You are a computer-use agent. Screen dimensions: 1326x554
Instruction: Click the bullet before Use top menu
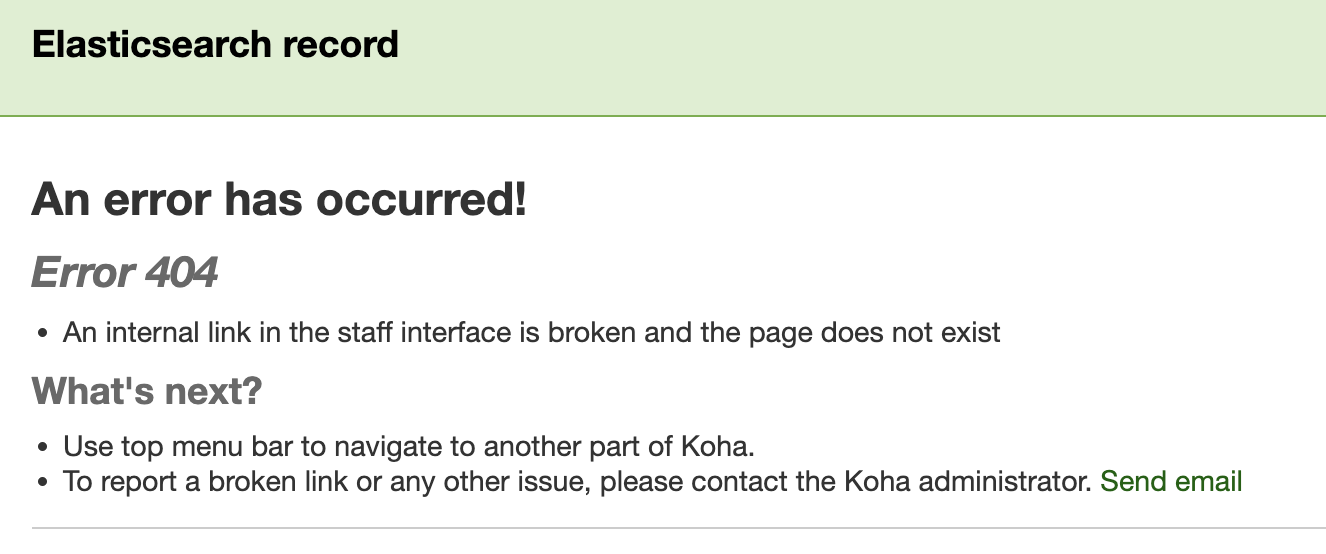coord(43,446)
